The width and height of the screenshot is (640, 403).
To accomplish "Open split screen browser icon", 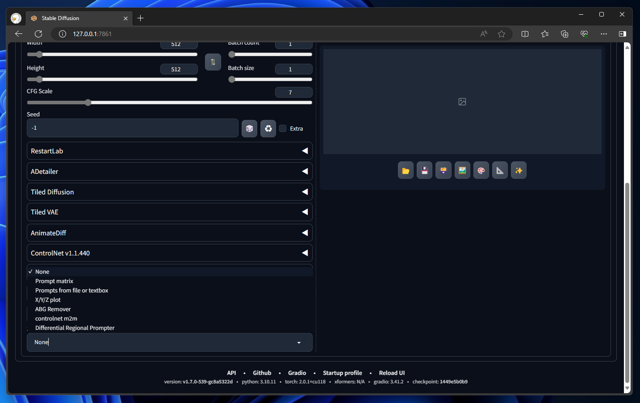I will tap(525, 34).
